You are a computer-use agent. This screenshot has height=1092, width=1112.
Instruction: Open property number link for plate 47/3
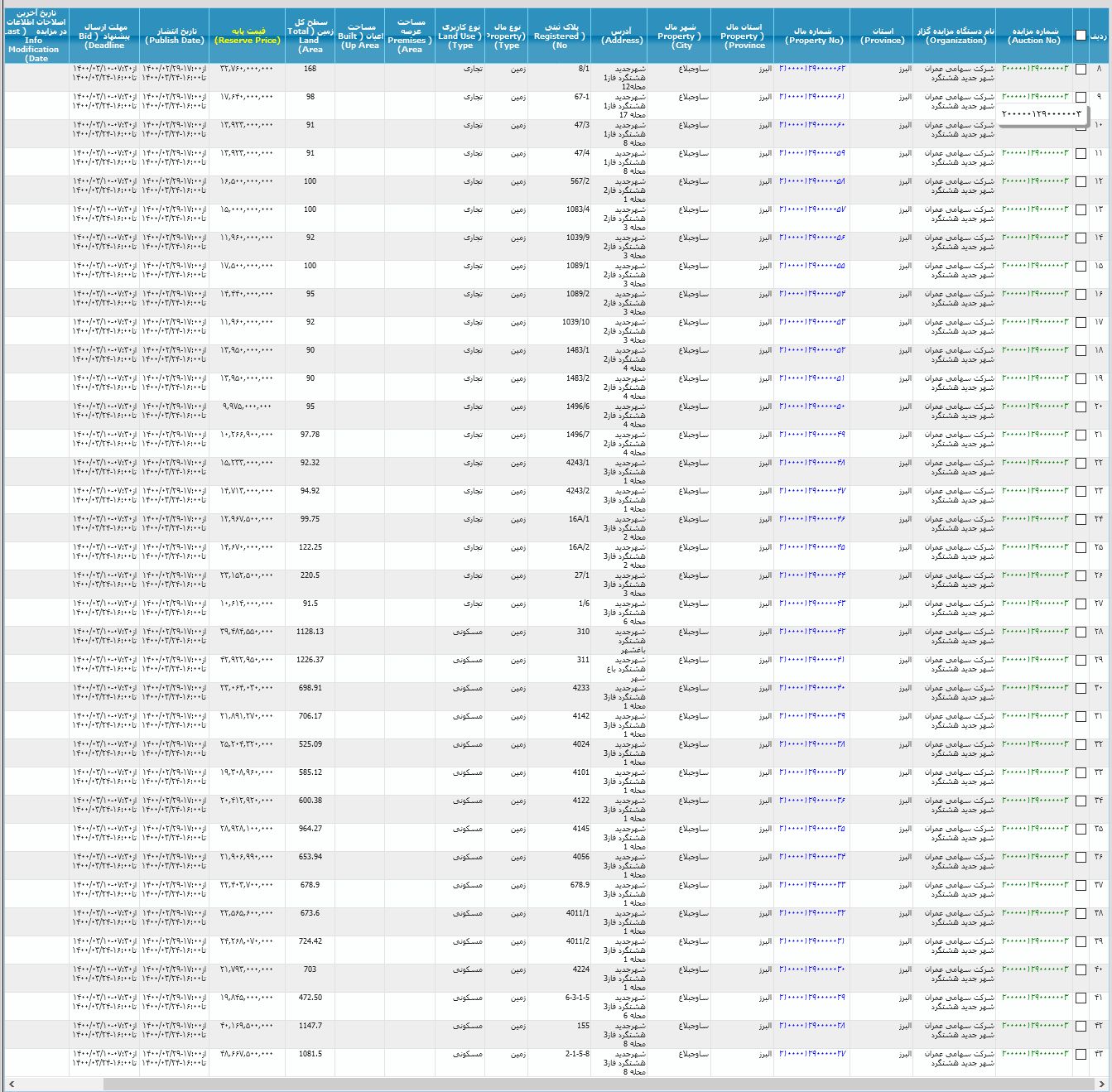coord(812,125)
